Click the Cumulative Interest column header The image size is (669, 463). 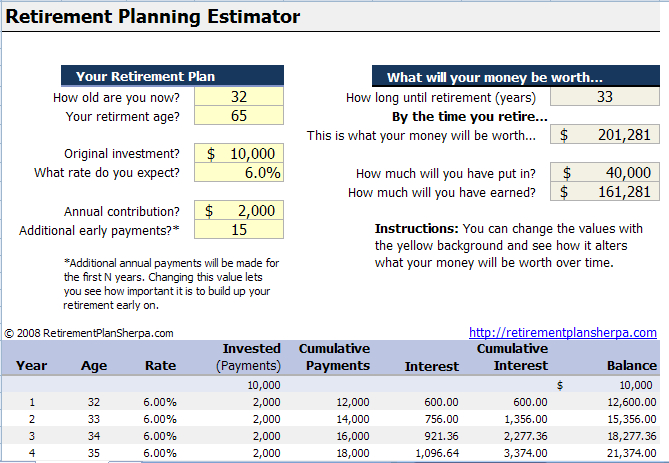[512, 357]
